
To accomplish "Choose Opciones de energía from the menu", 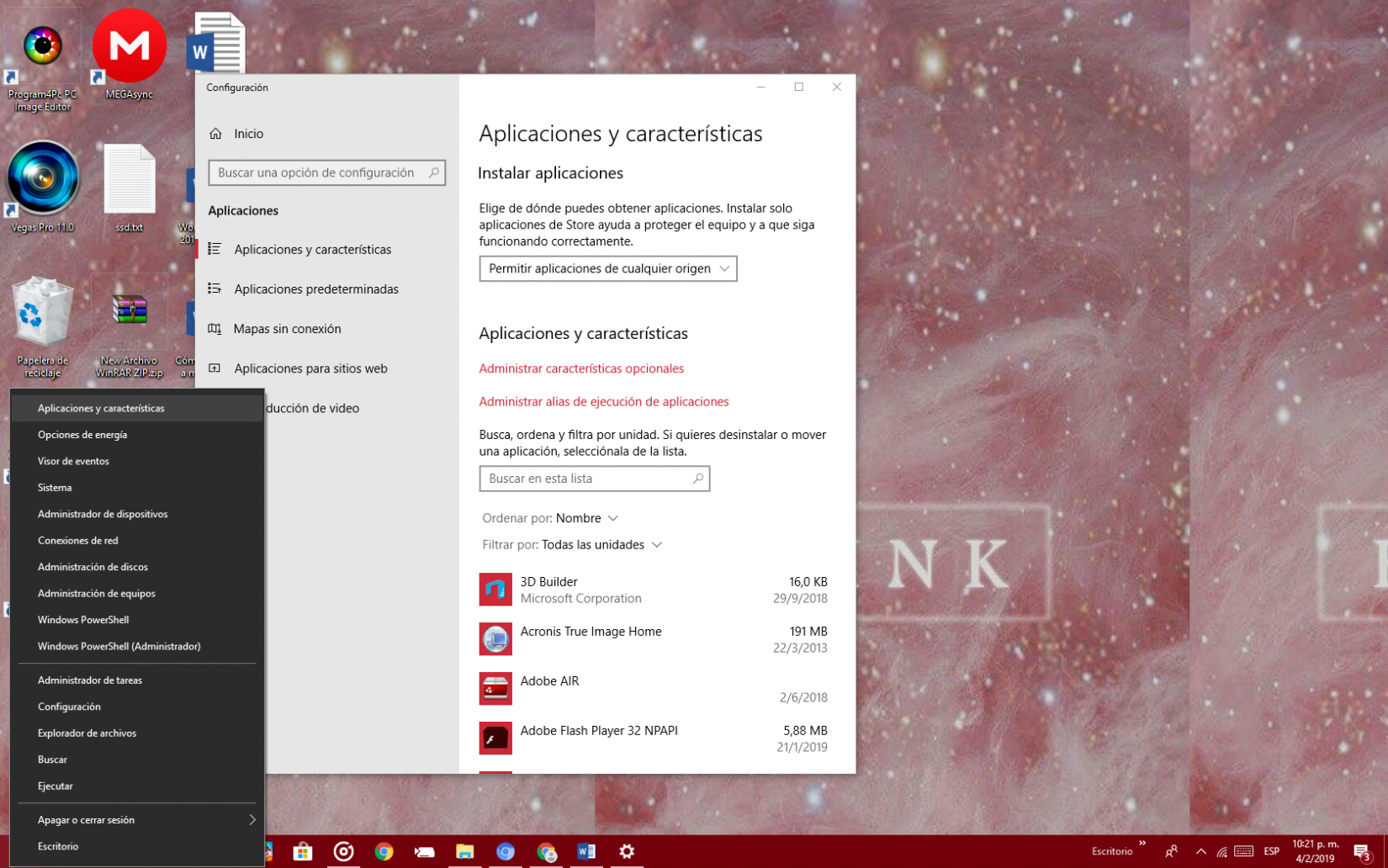I will pos(137,435).
